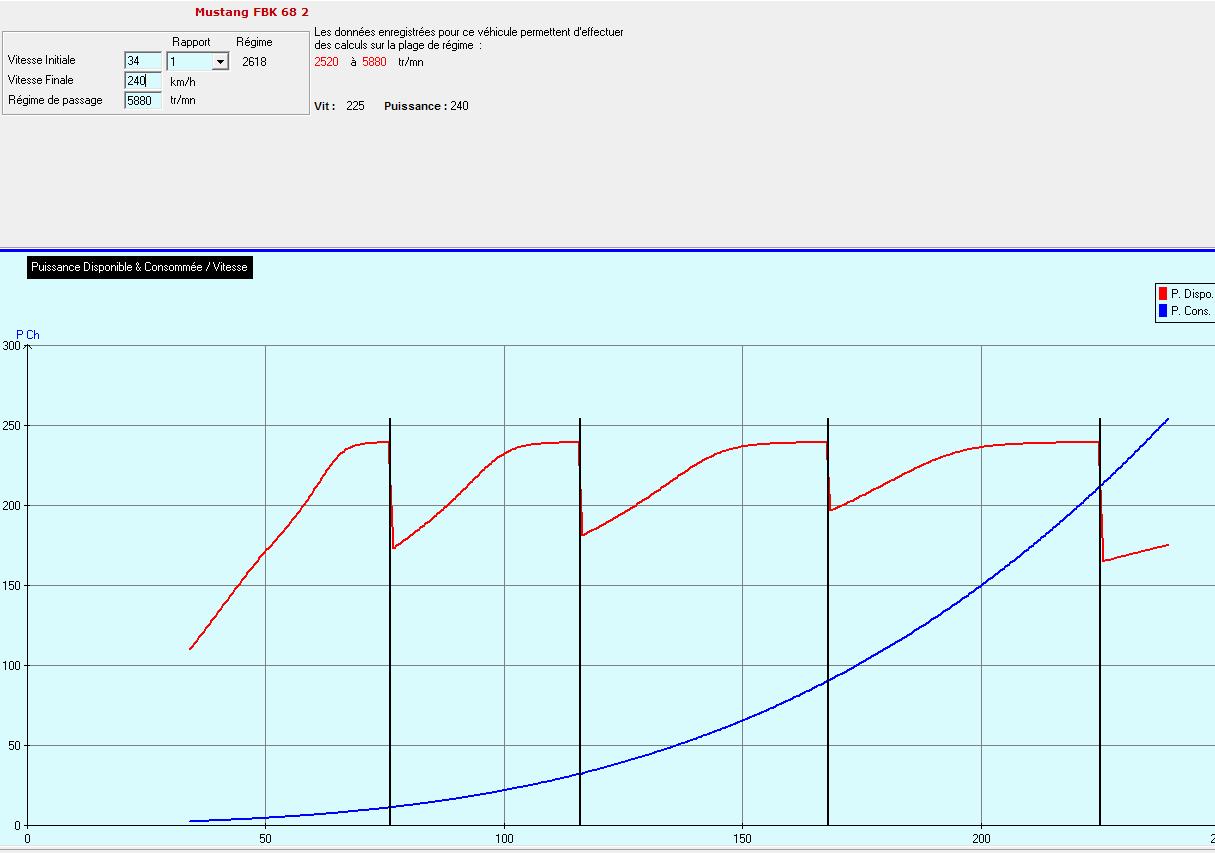Click the Vit : 225 readout
This screenshot has height=853, width=1215.
[339, 106]
